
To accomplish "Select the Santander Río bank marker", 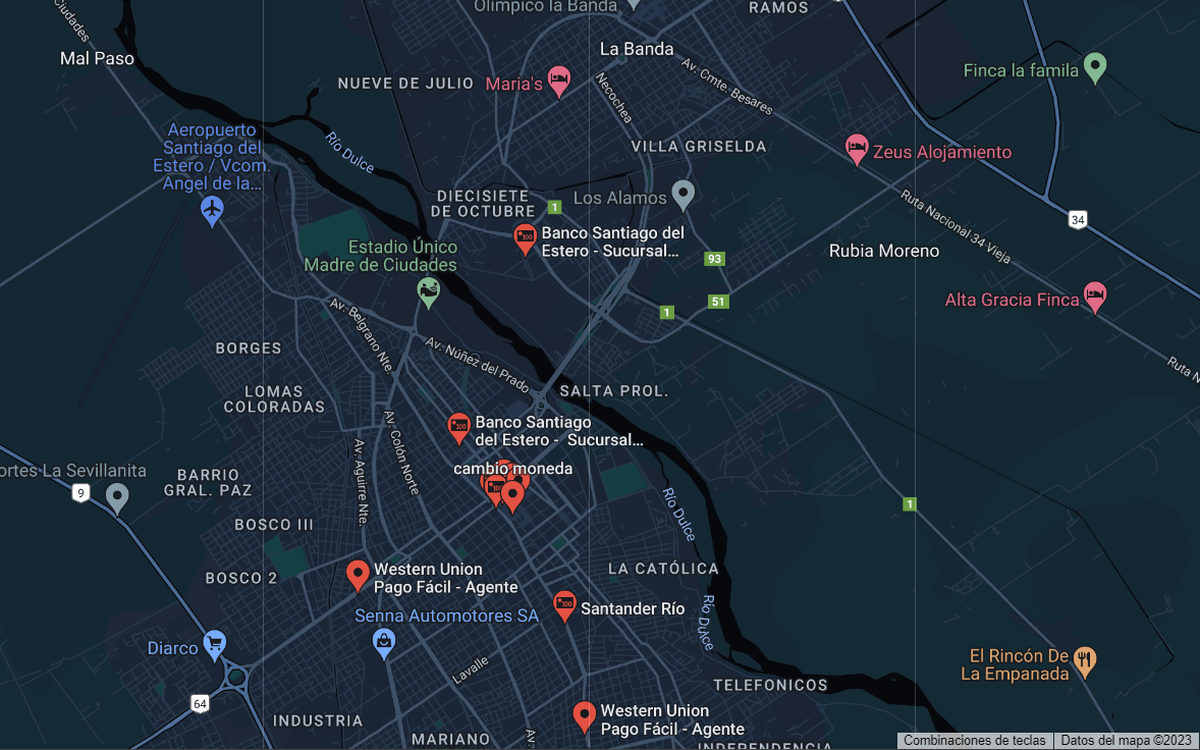I will pos(565,606).
